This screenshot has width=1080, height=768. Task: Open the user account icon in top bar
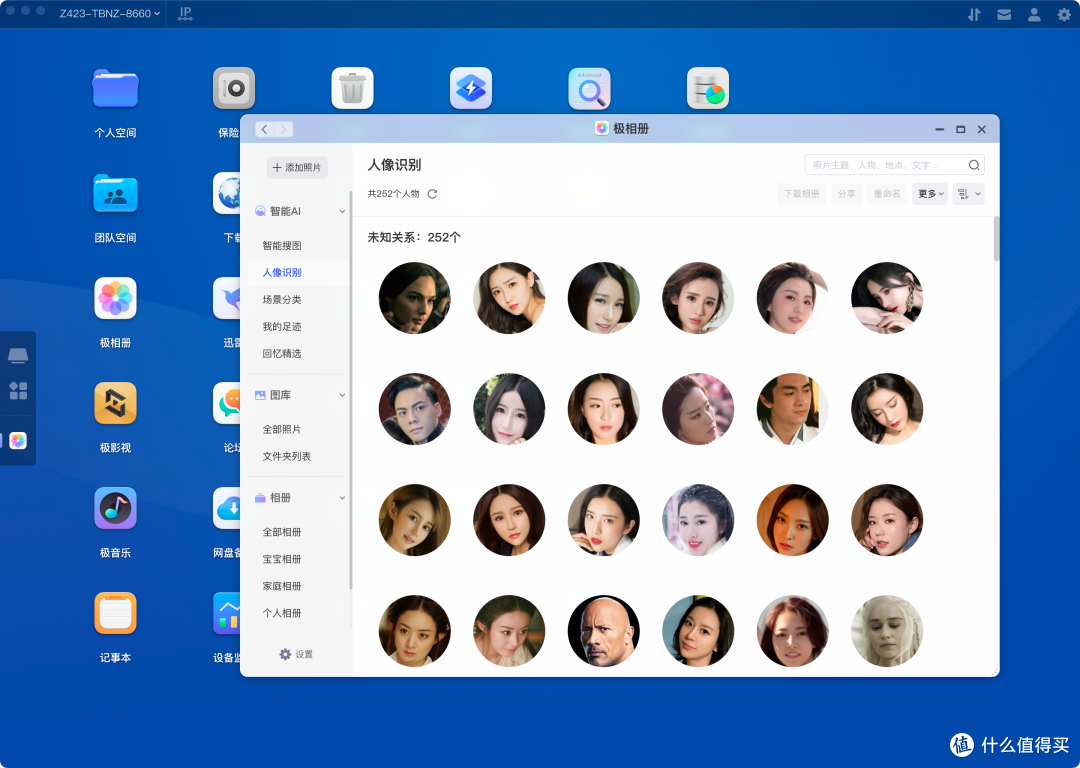point(1034,14)
